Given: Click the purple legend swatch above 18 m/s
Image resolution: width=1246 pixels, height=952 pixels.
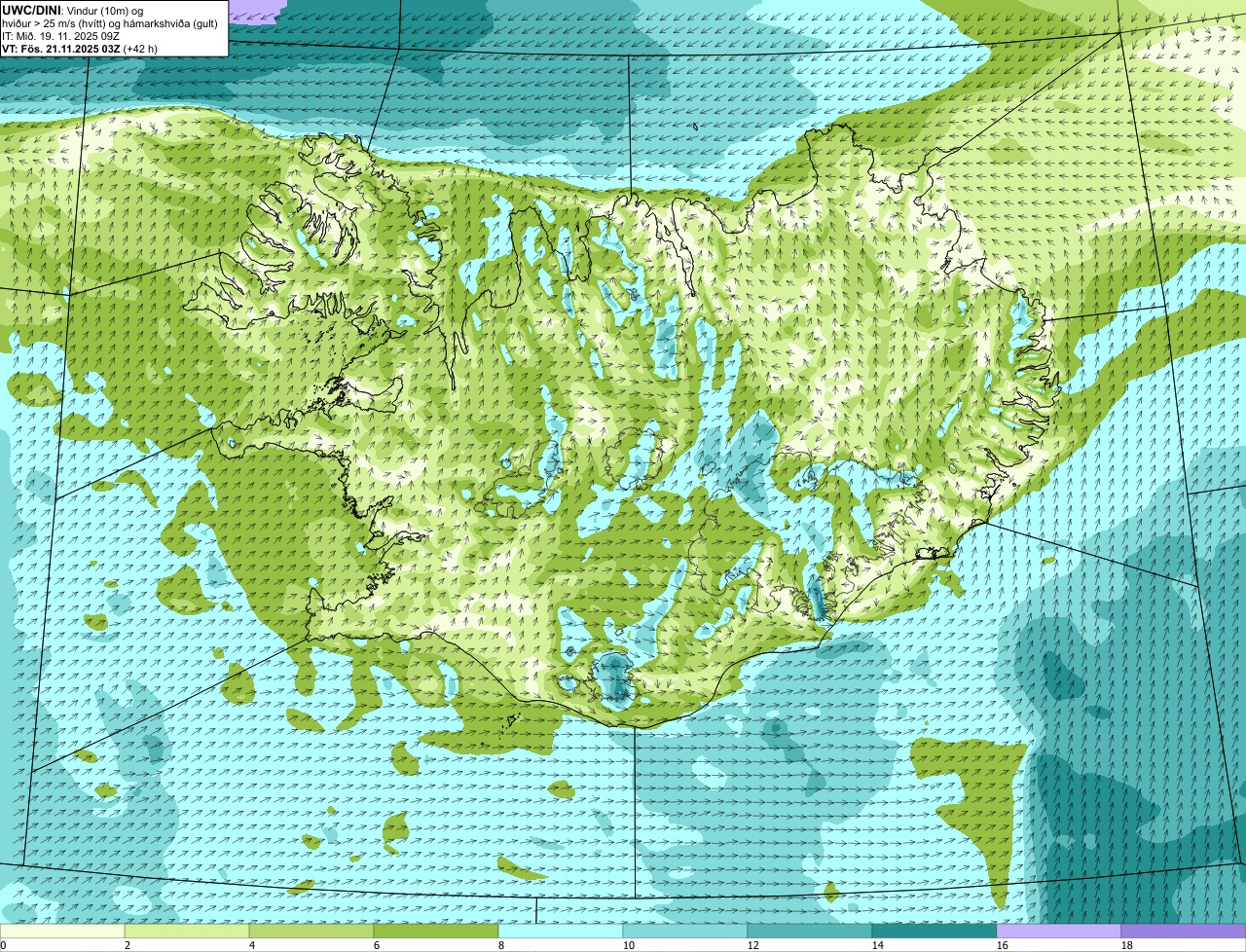Looking at the screenshot, I should pyautogui.click(x=1184, y=932).
